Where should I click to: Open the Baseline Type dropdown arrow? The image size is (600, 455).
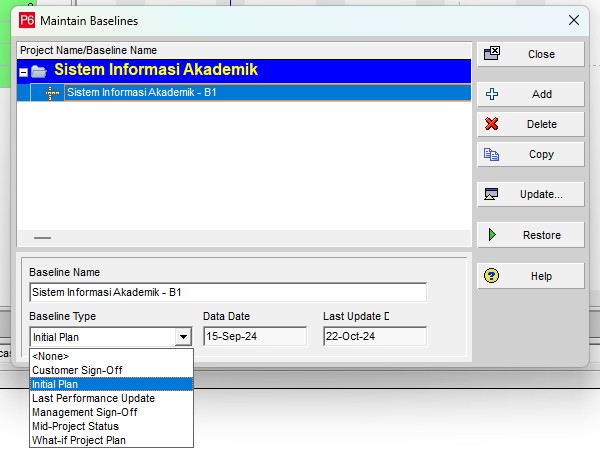click(x=183, y=337)
